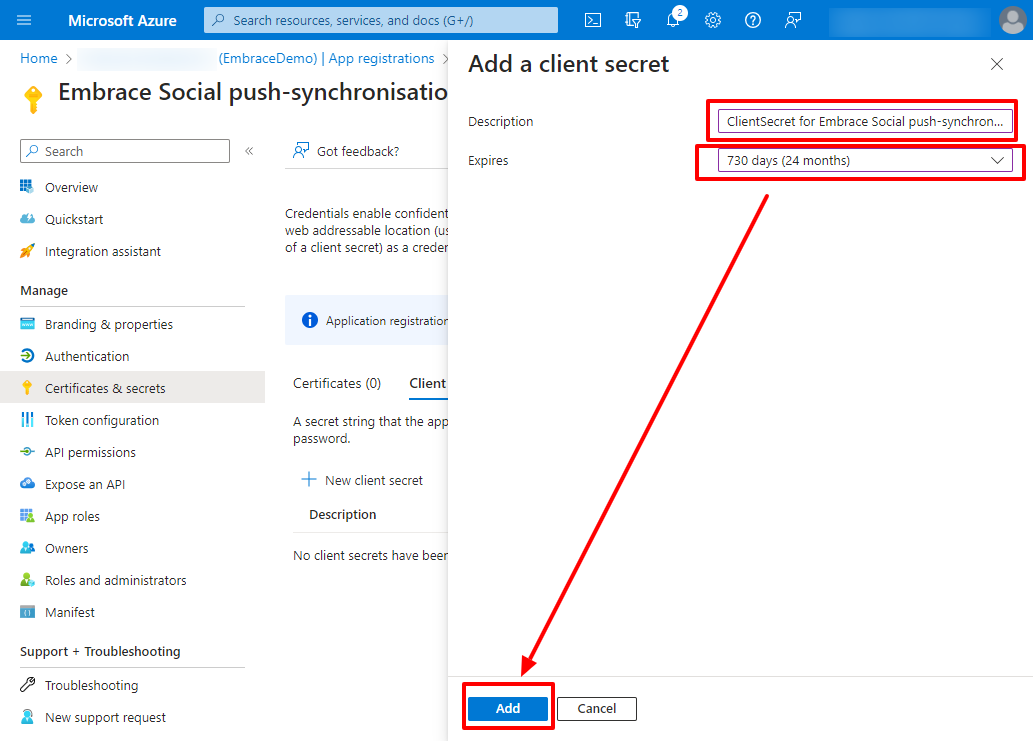The width and height of the screenshot is (1033, 741).
Task: Open the feedback icon in top bar
Action: tap(793, 20)
